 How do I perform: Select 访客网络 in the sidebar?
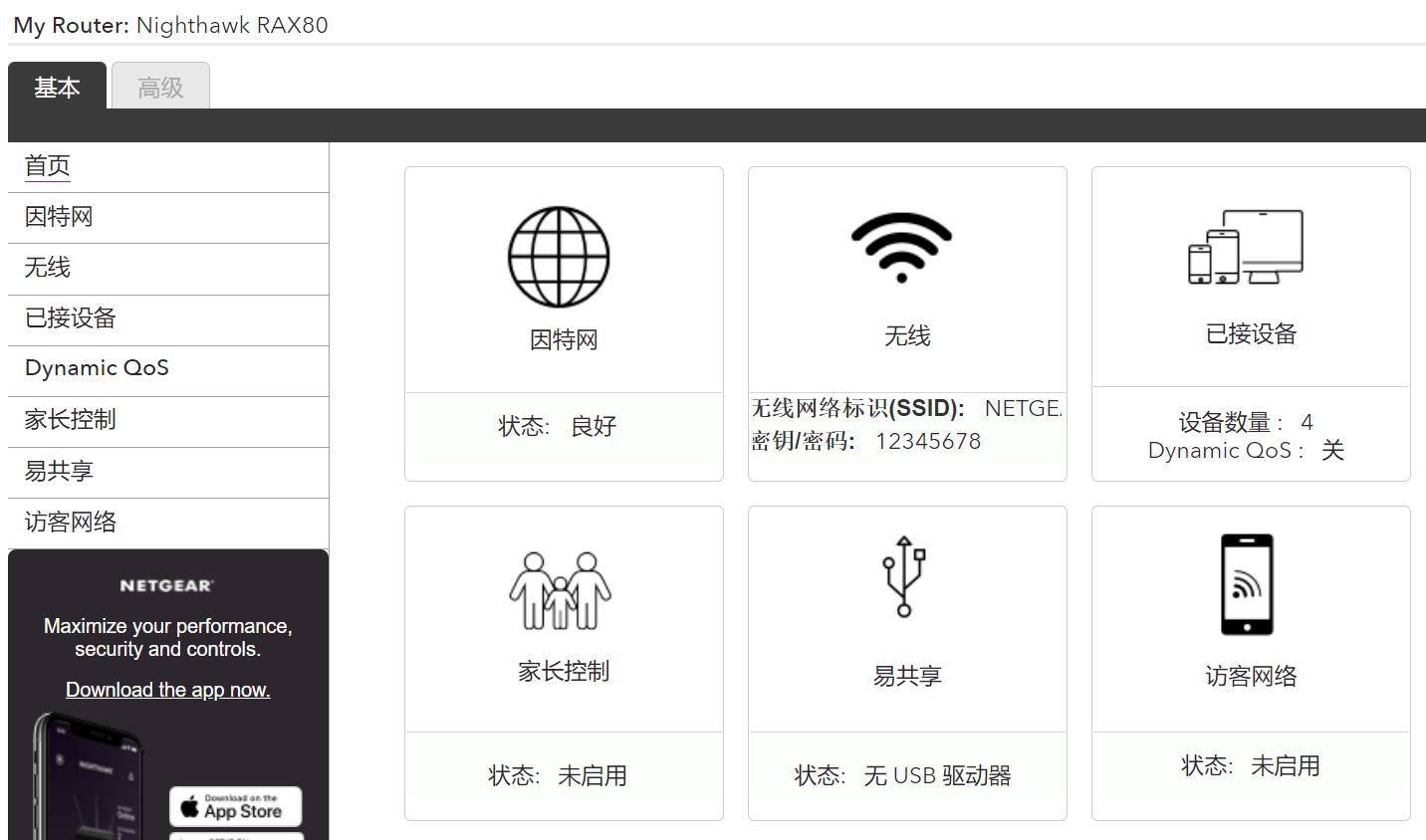tap(70, 521)
